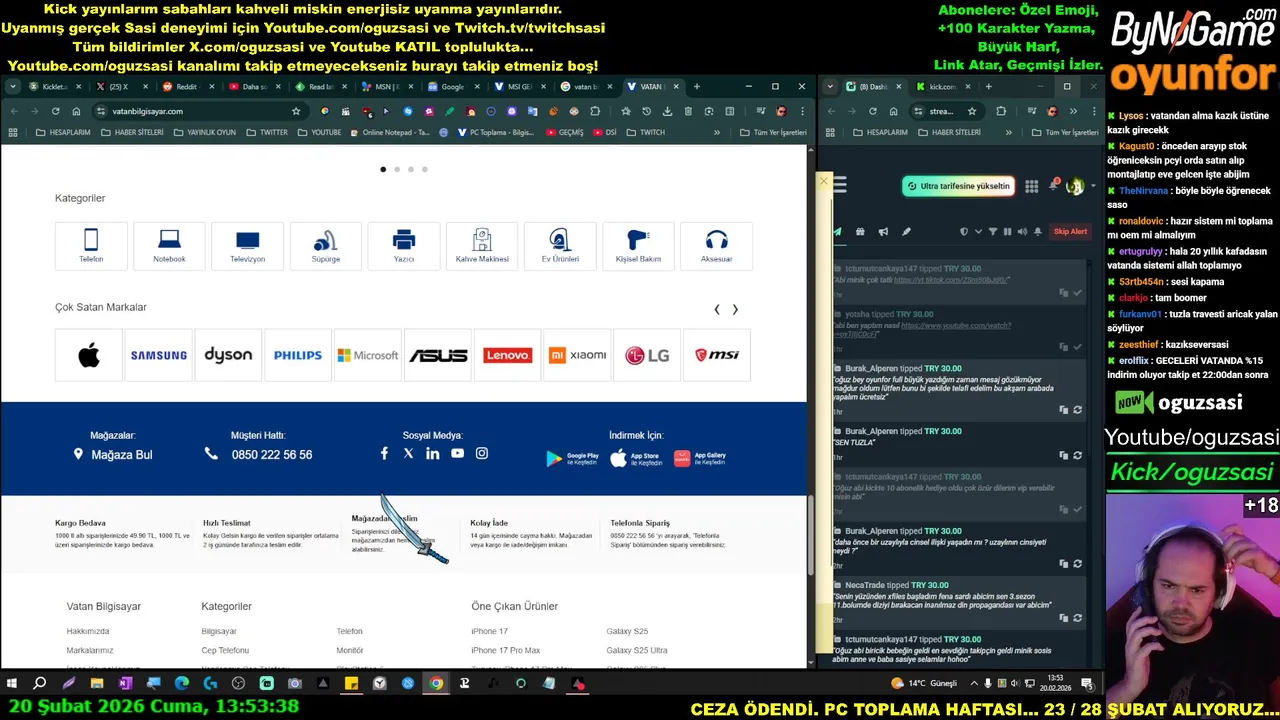Open Vatan Instagram social icon
Image resolution: width=1280 pixels, height=720 pixels.
tap(482, 454)
